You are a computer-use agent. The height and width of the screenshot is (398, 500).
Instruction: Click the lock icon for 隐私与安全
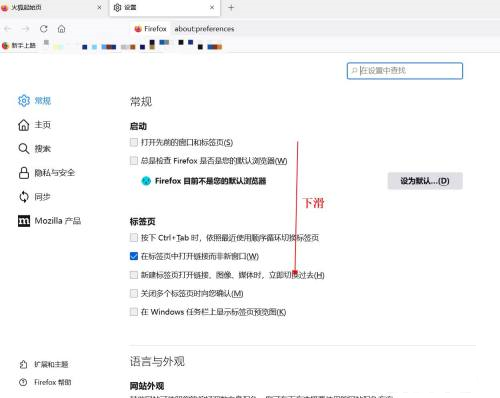point(24,173)
